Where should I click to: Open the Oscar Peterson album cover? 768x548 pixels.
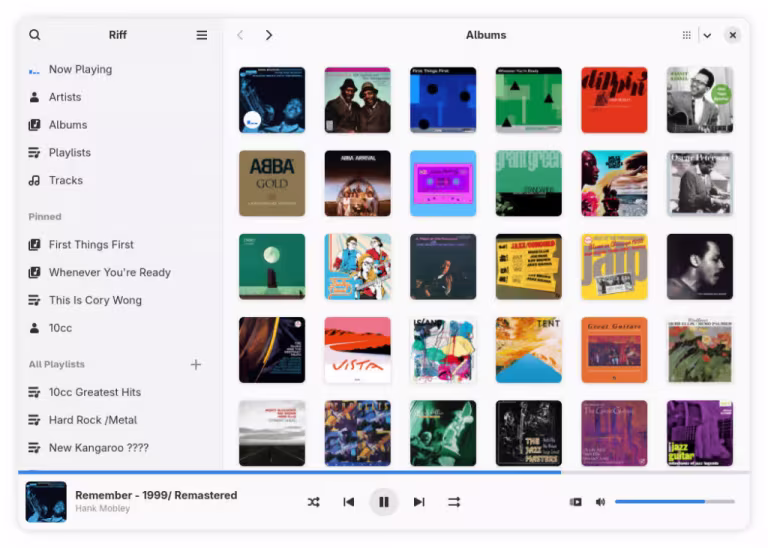pos(700,183)
